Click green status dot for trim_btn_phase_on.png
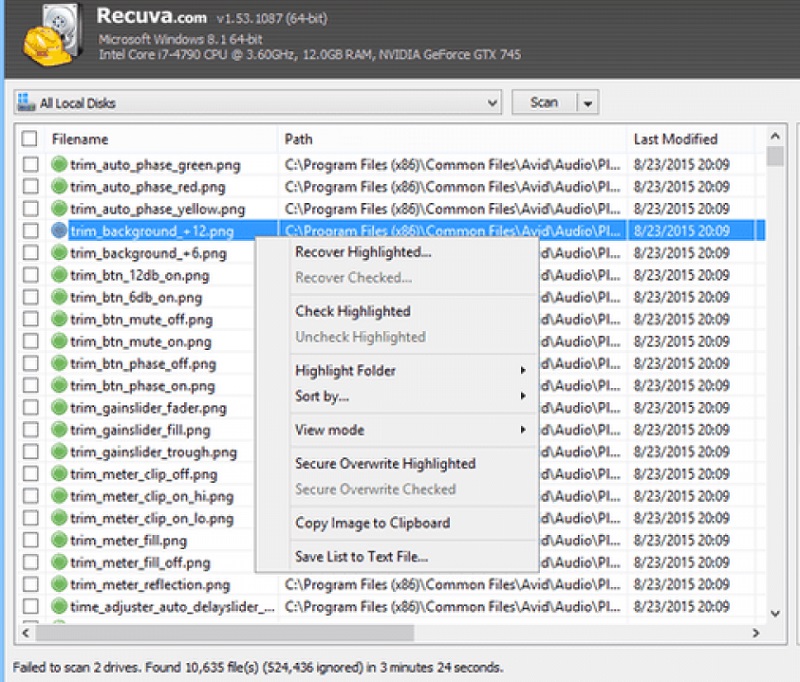The image size is (800, 682). click(60, 385)
